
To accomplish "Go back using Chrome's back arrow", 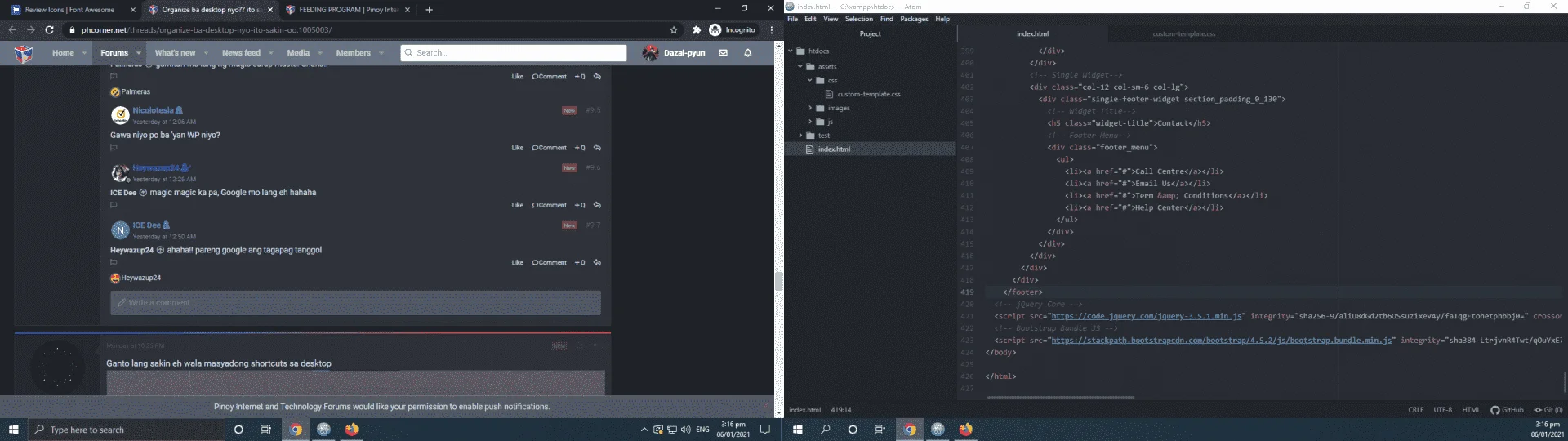I will (x=12, y=30).
